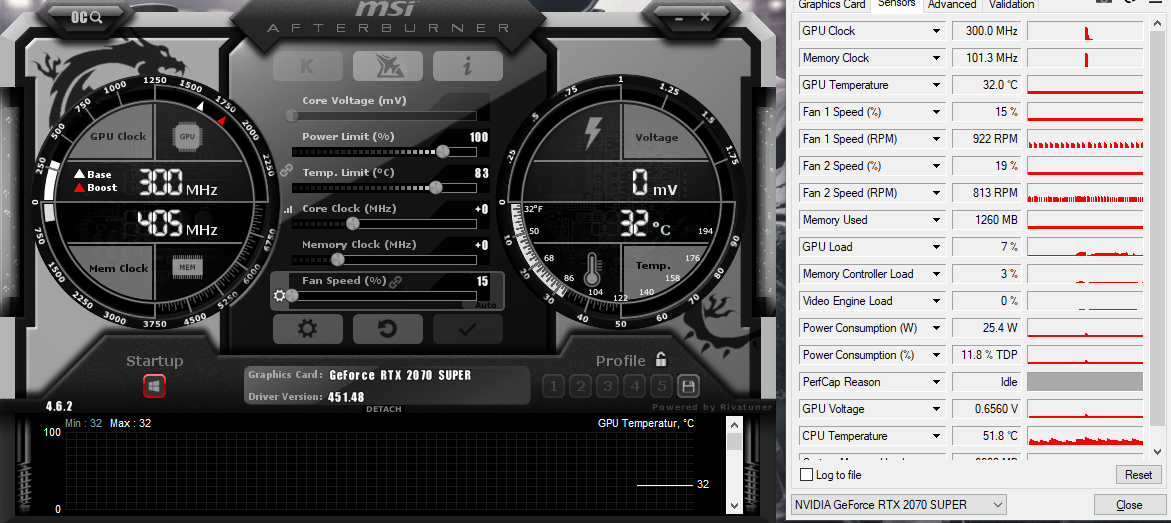The width and height of the screenshot is (1171, 523).
Task: Switch to GPU-Z Sensors tab
Action: pyautogui.click(x=896, y=4)
